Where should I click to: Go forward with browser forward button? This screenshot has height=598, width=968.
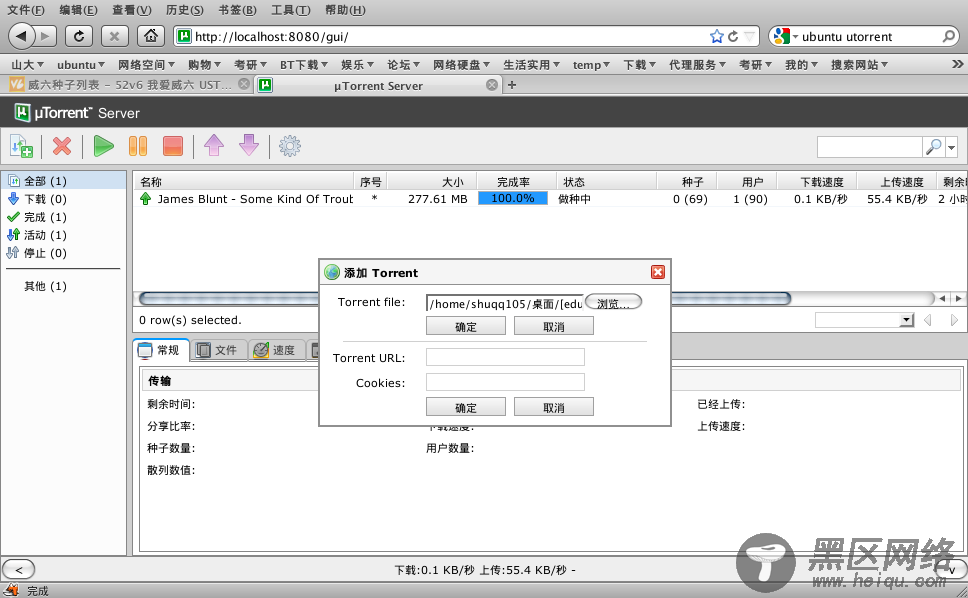pos(46,36)
